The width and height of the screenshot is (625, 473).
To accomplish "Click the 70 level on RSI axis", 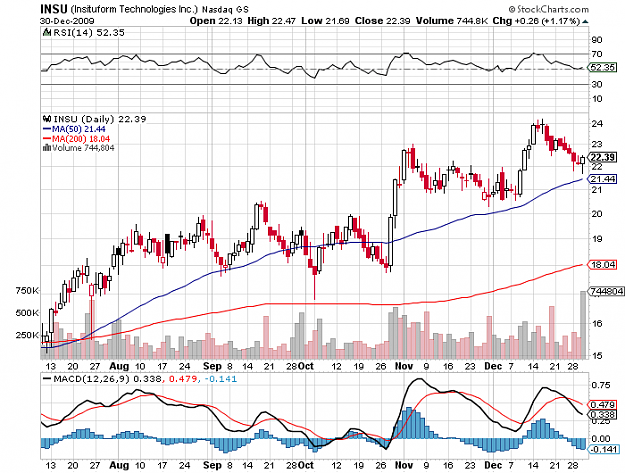I will tap(597, 54).
